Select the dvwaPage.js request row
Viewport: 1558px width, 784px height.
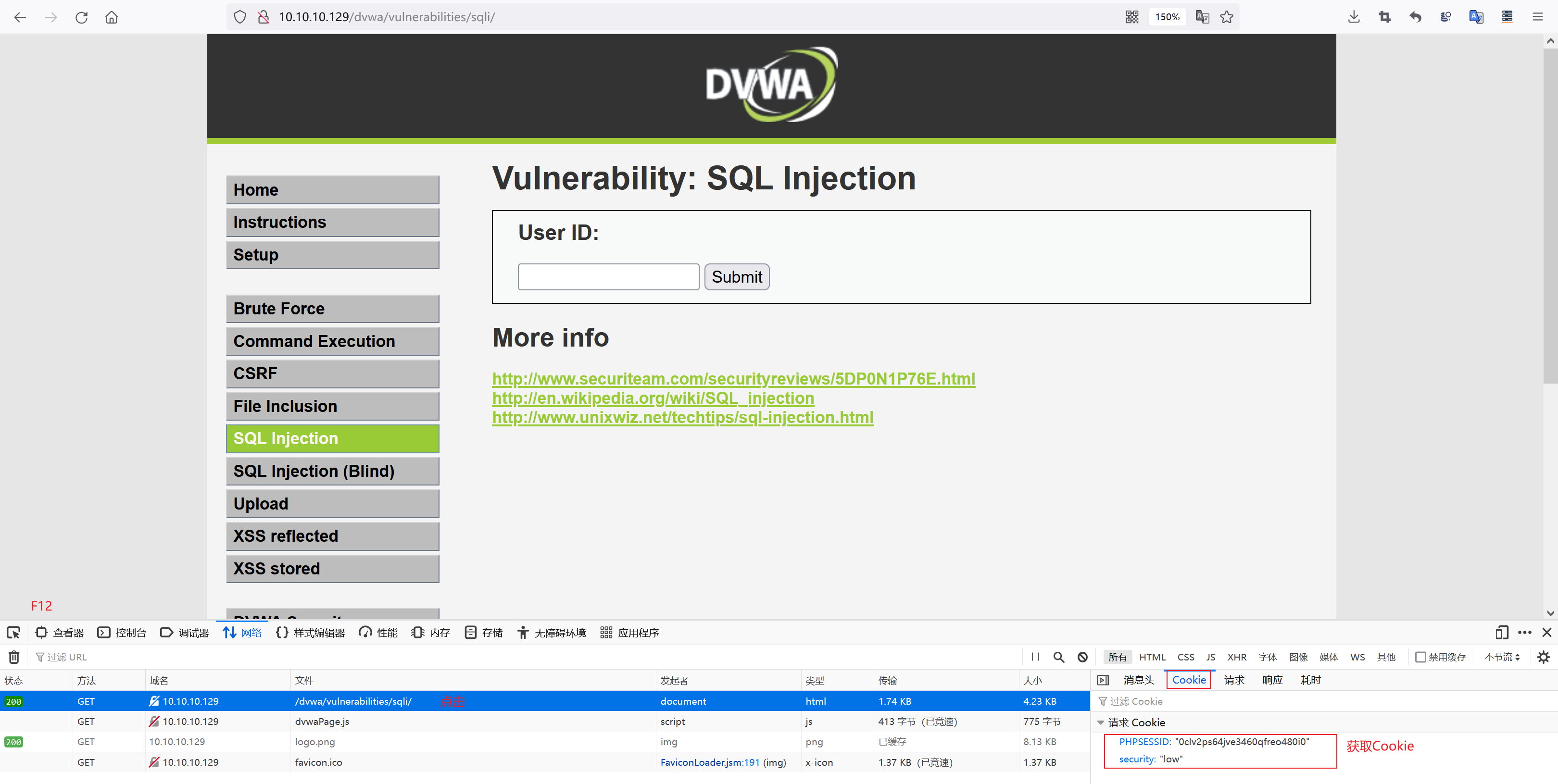(x=544, y=722)
